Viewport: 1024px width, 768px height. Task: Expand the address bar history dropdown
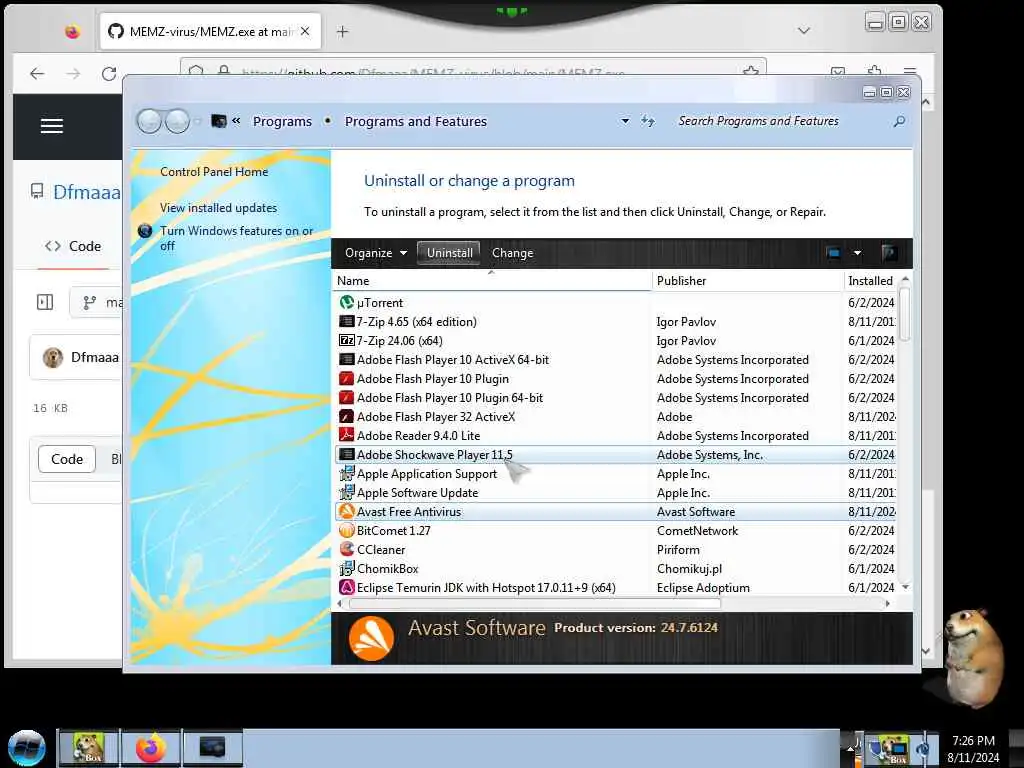pyautogui.click(x=625, y=121)
